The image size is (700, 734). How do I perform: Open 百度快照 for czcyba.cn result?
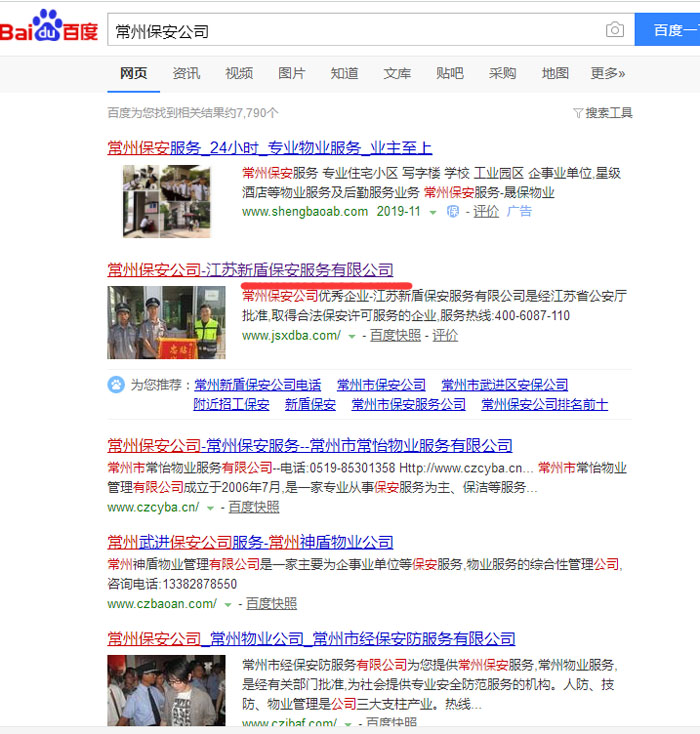(x=254, y=507)
